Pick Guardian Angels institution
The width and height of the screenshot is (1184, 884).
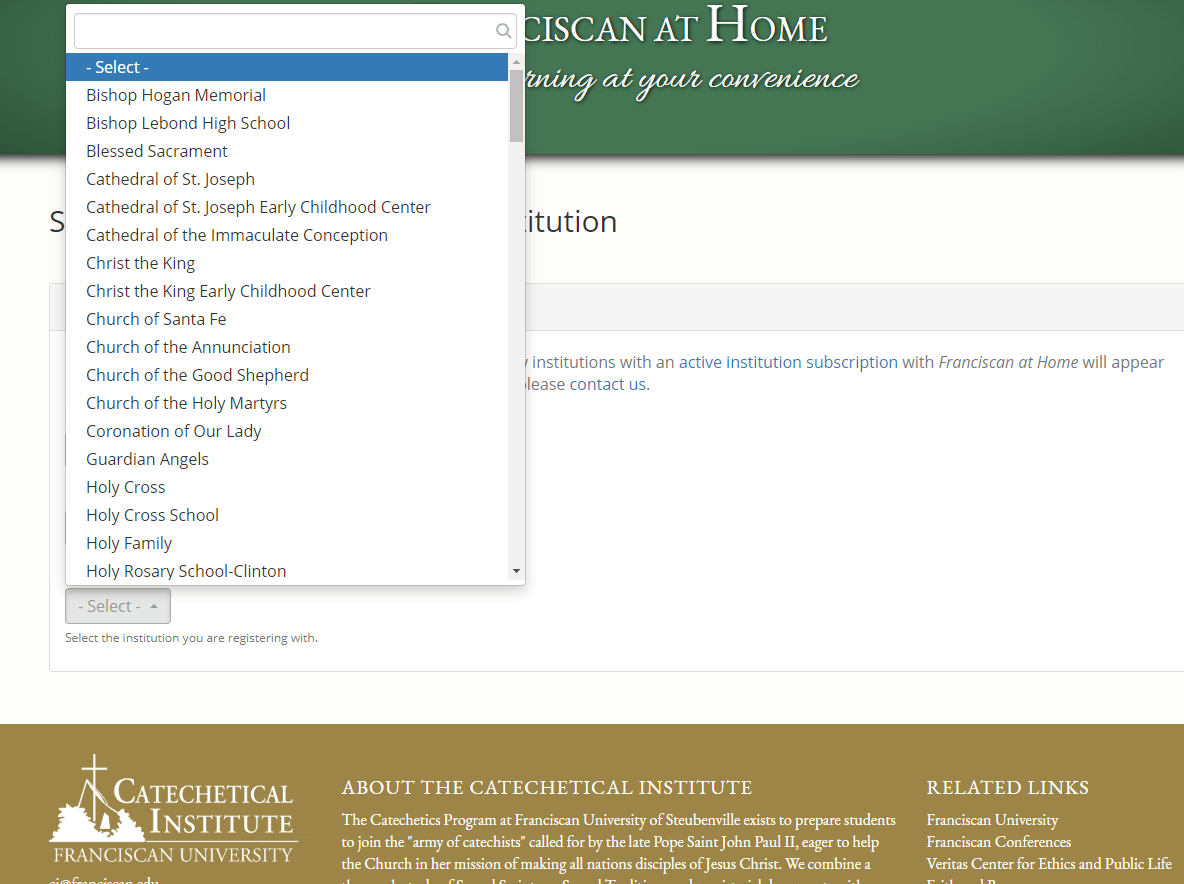(287, 458)
